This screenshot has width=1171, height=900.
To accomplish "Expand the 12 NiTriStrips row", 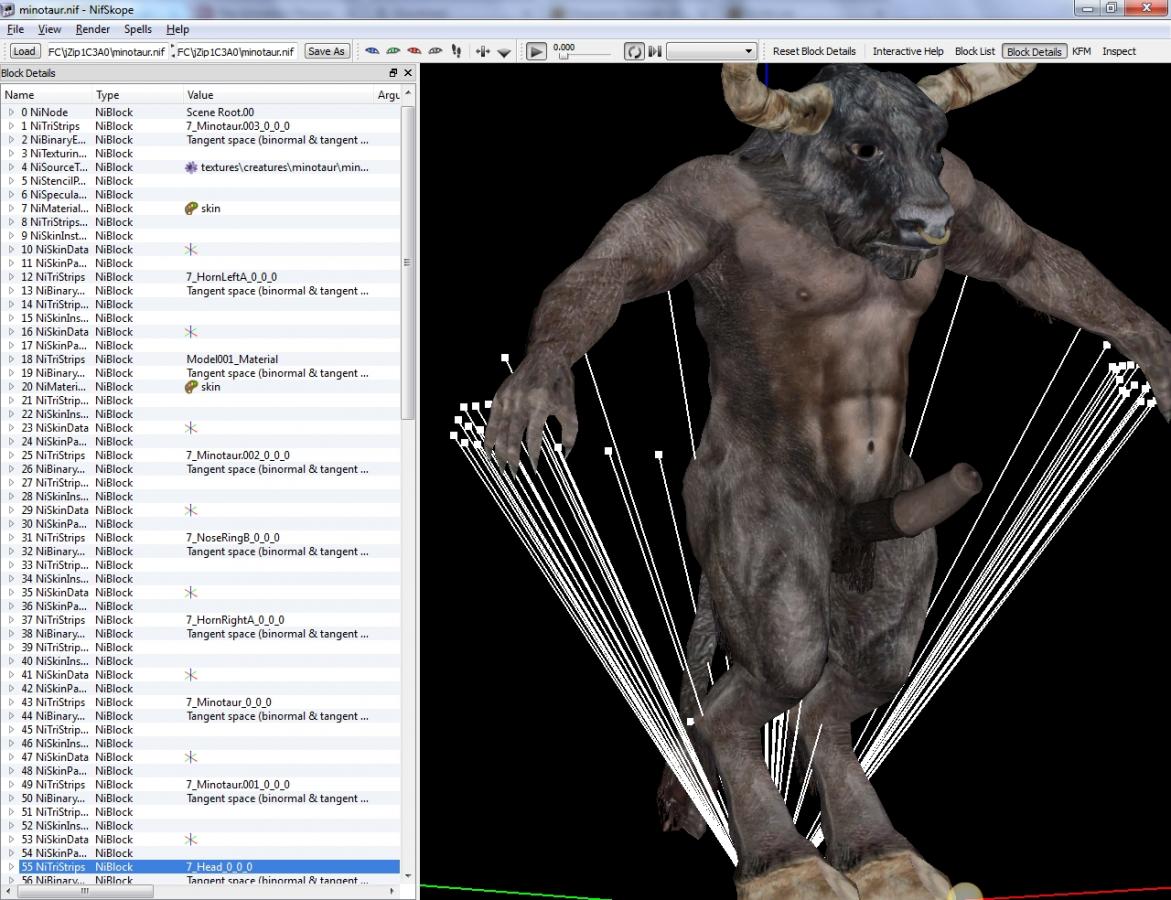I will tap(11, 277).
